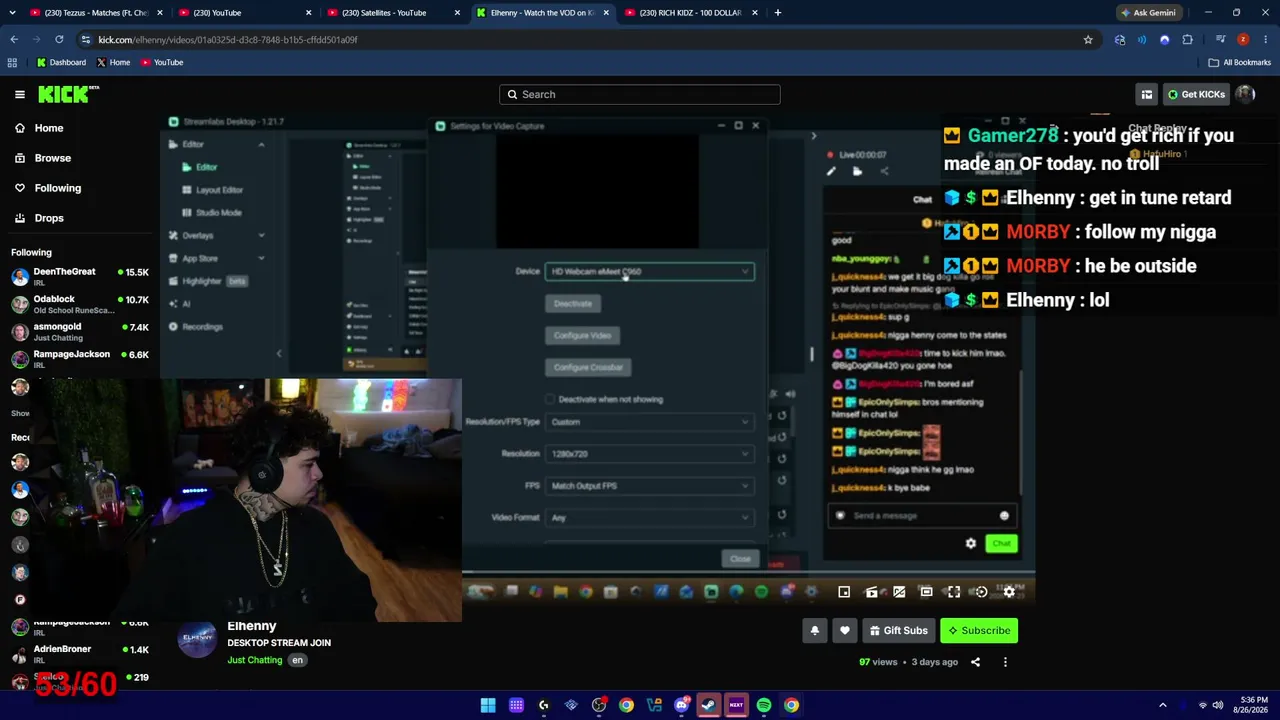Open Elhenny's channel avatar
Viewport: 1280px width, 720px height.
197,639
